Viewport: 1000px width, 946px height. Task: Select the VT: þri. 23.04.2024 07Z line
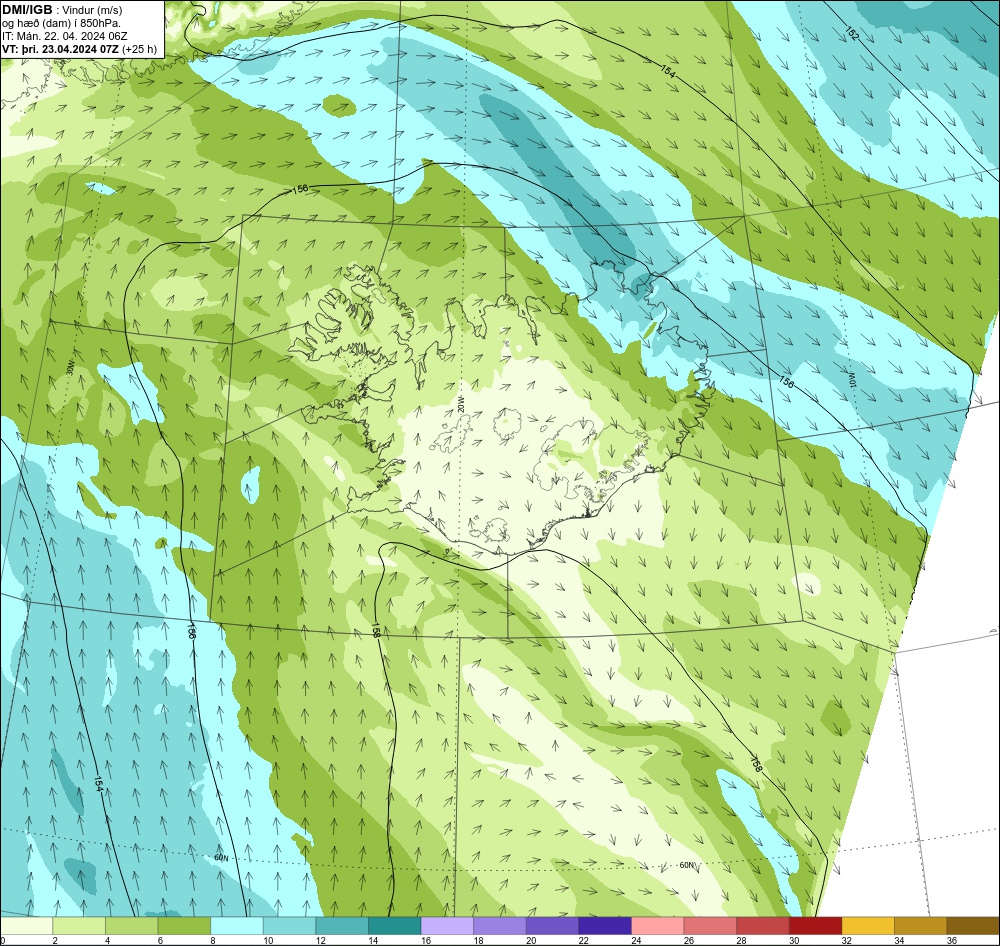[x=61, y=49]
